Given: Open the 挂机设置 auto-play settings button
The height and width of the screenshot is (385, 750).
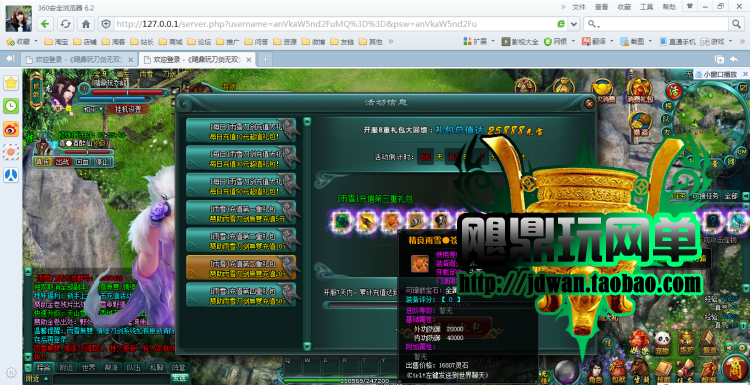Looking at the screenshot, I should 128,109.
